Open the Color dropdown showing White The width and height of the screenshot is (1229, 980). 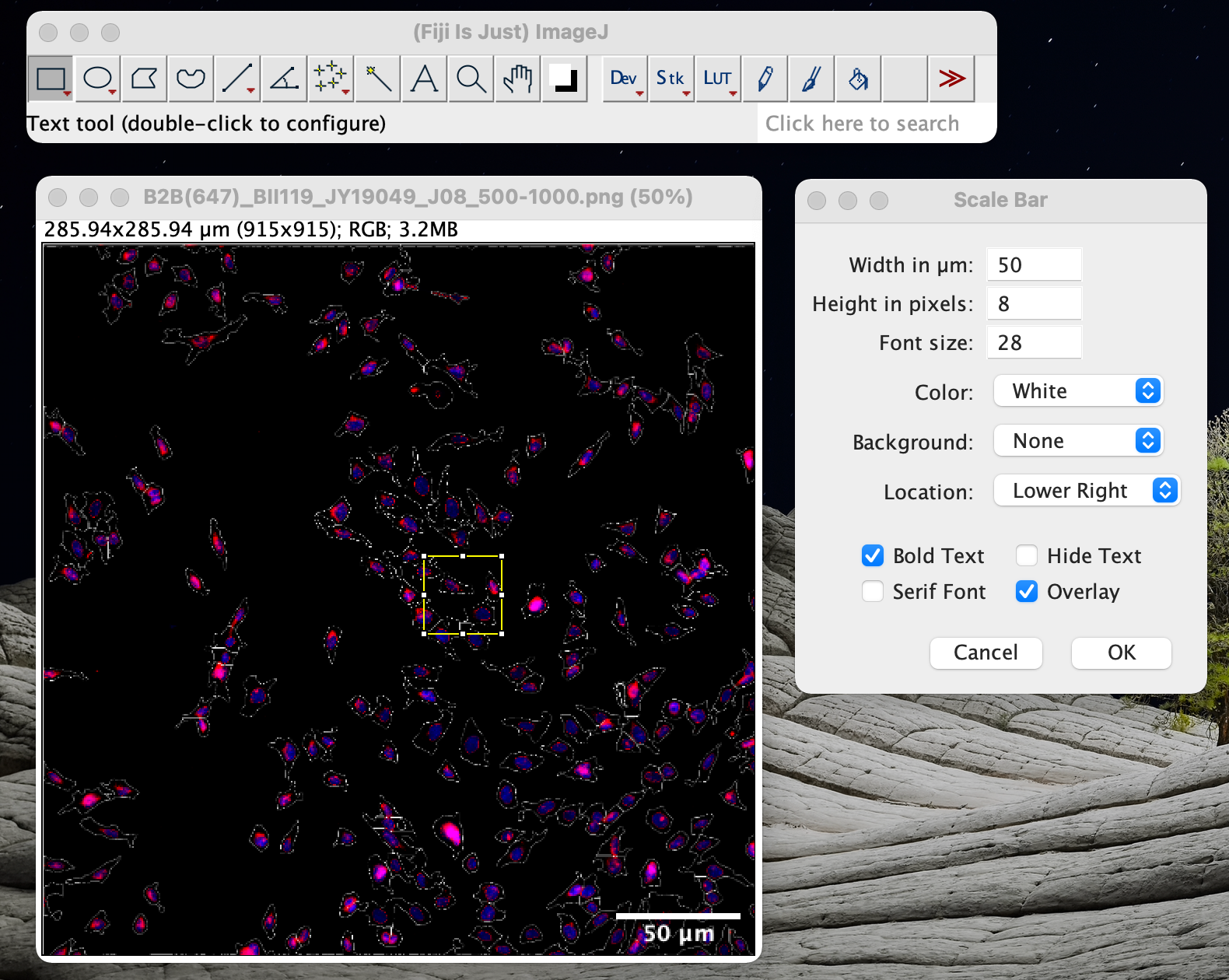1077,390
